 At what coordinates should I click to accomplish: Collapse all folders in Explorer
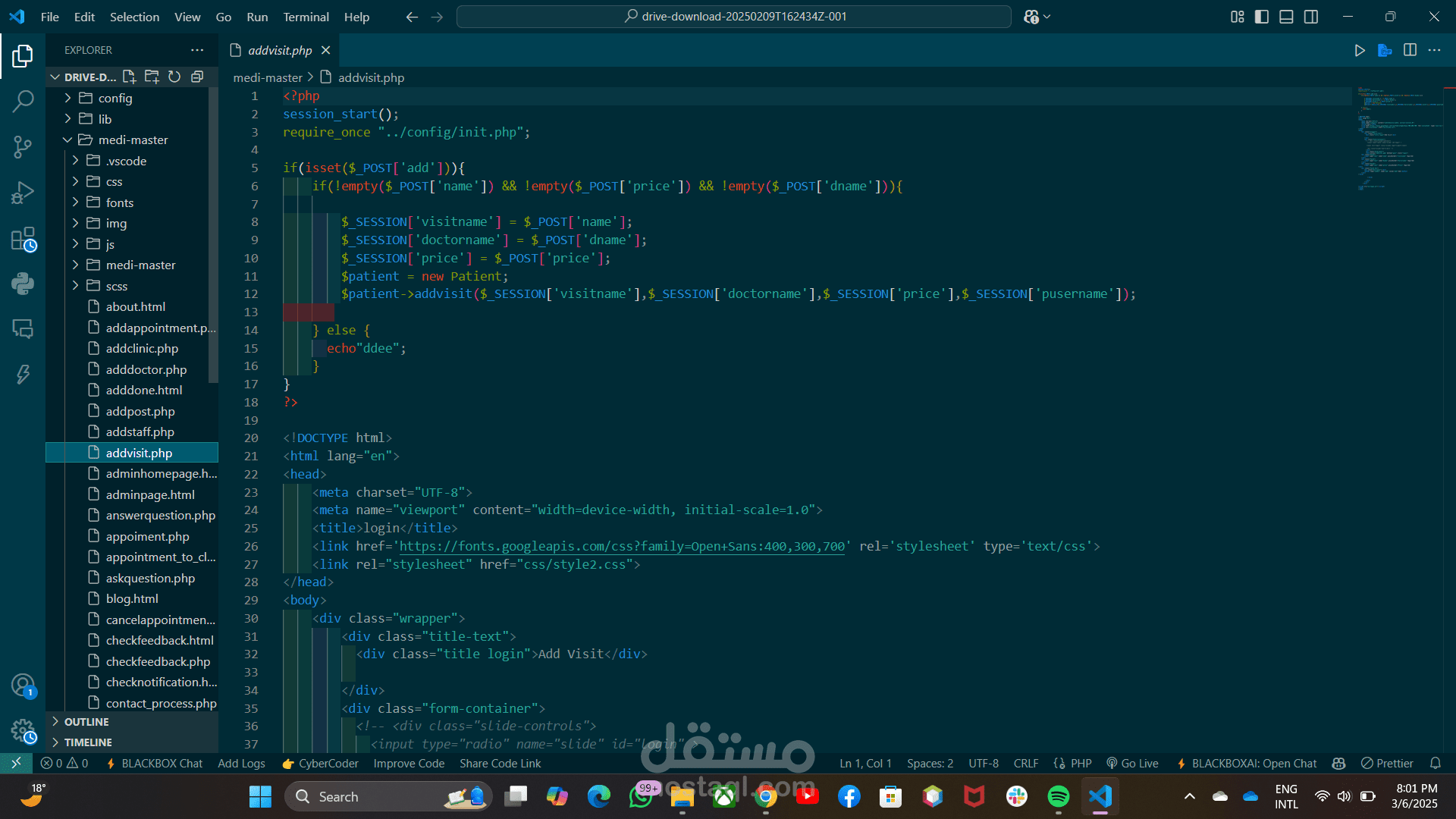197,77
